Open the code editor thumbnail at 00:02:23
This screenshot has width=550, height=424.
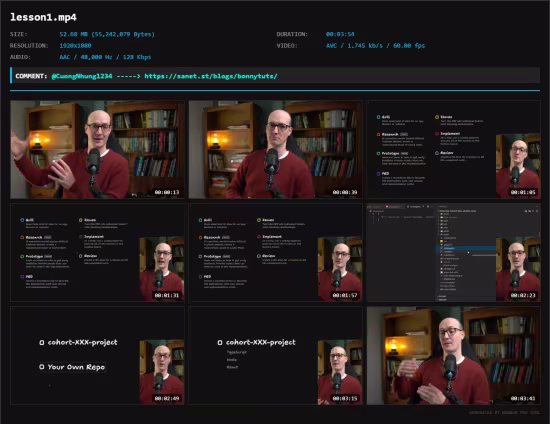coord(454,253)
